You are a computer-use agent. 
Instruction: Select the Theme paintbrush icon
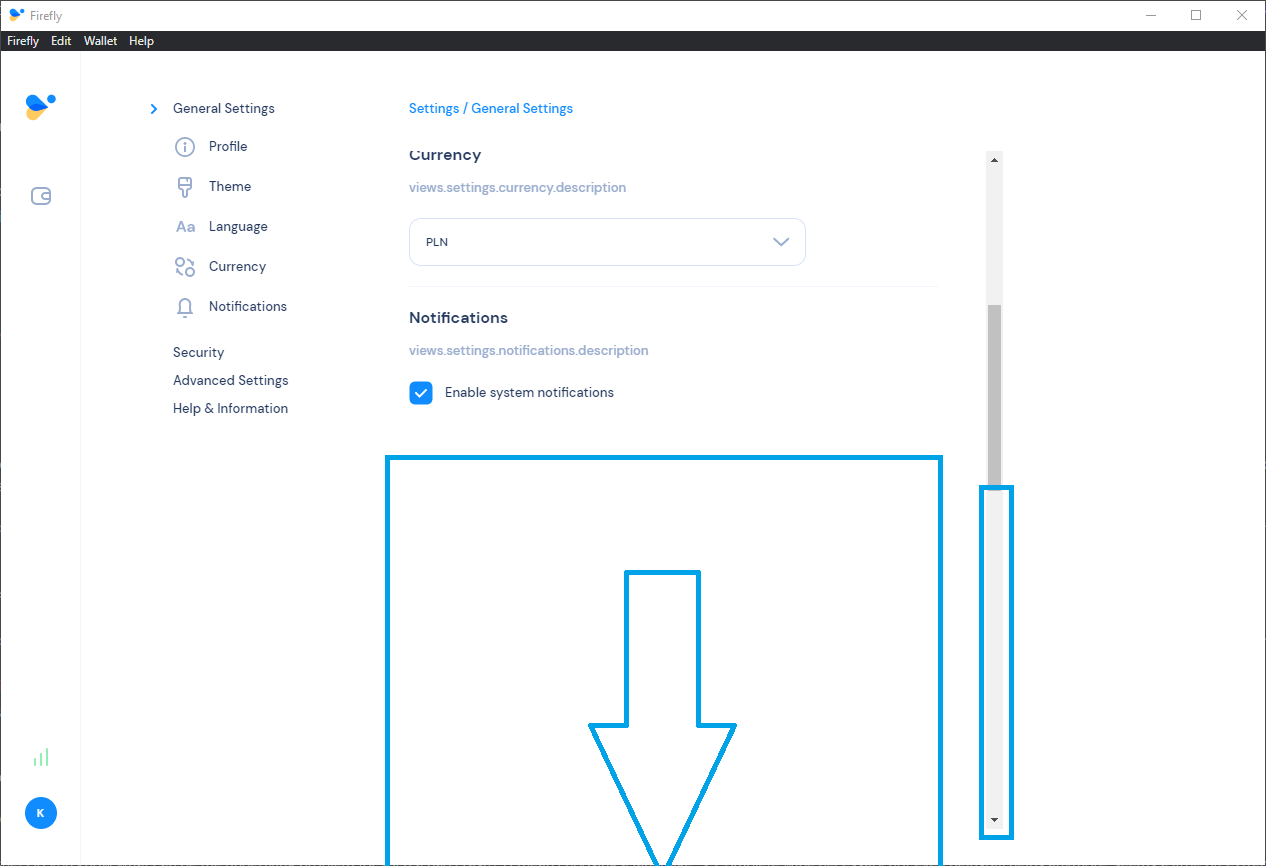(x=184, y=186)
